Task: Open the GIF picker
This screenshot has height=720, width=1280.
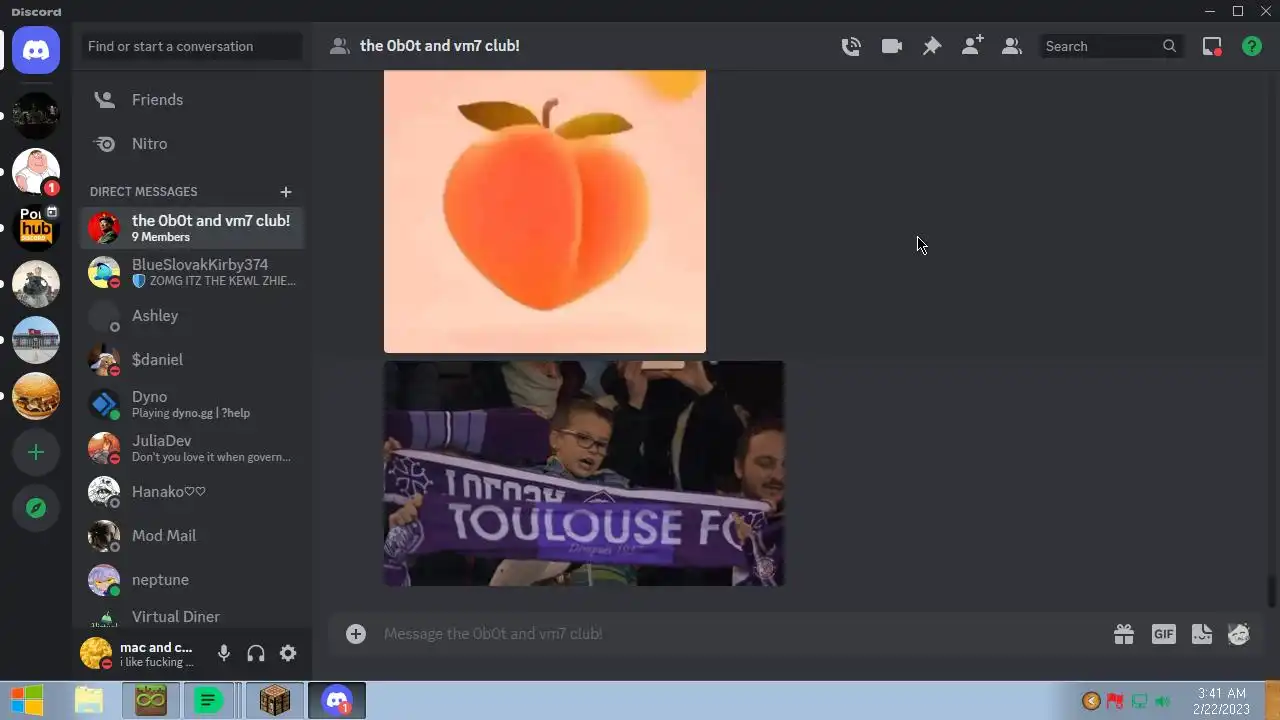Action: pyautogui.click(x=1163, y=634)
